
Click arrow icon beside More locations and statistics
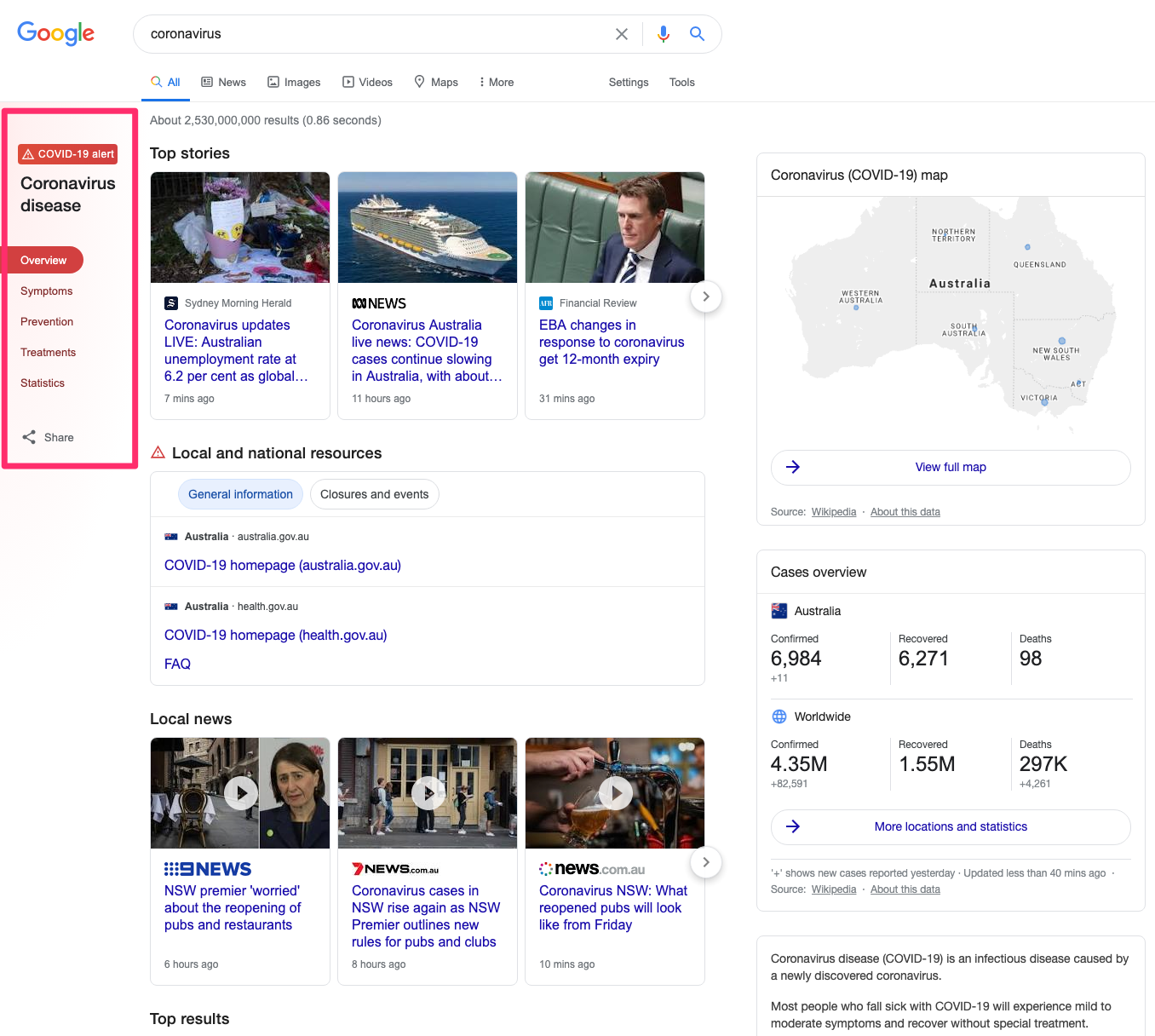[793, 826]
